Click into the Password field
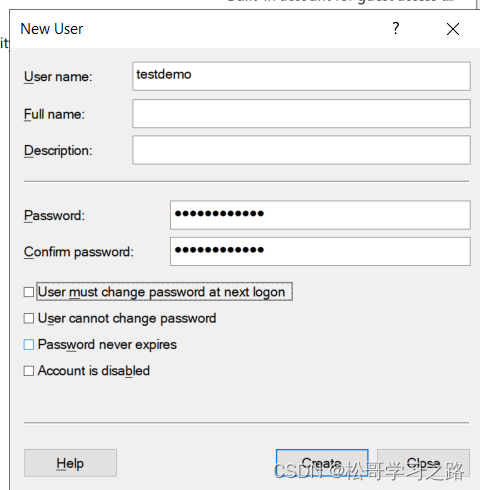Screen dimensions: 480x490 pos(320,215)
